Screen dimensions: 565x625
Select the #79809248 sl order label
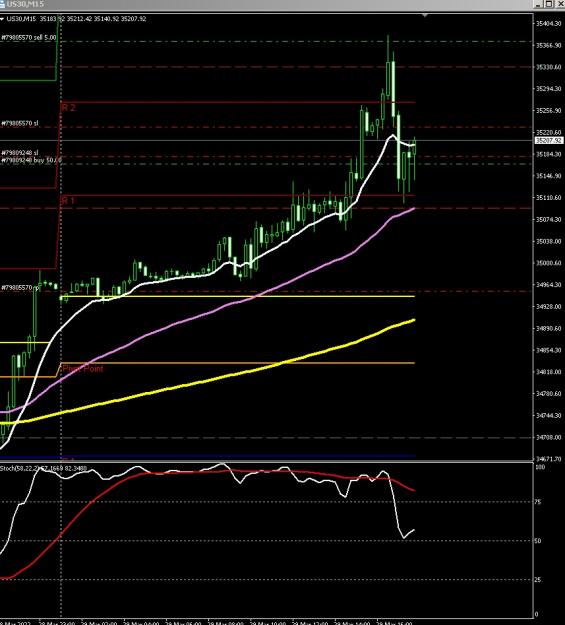pos(20,153)
